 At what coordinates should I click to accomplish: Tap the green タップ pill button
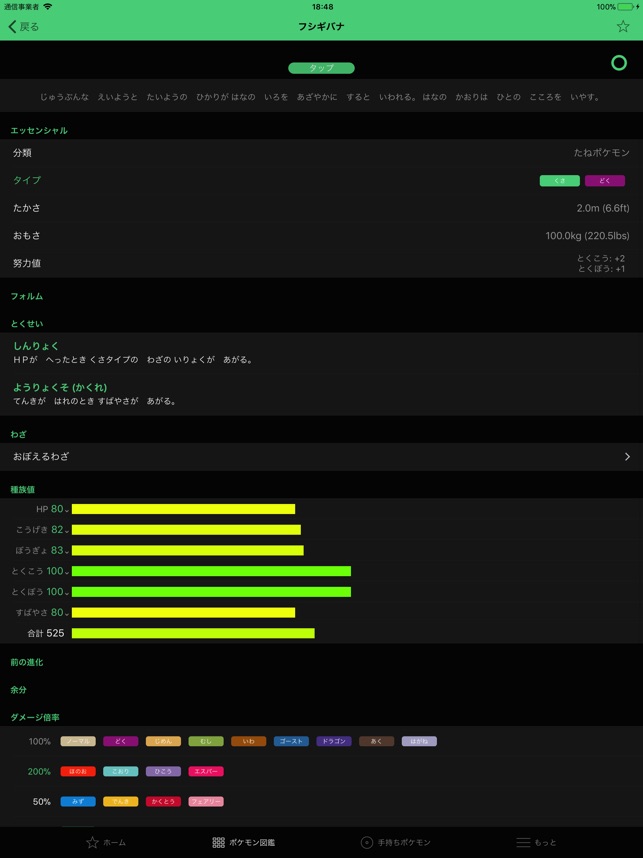(321, 68)
